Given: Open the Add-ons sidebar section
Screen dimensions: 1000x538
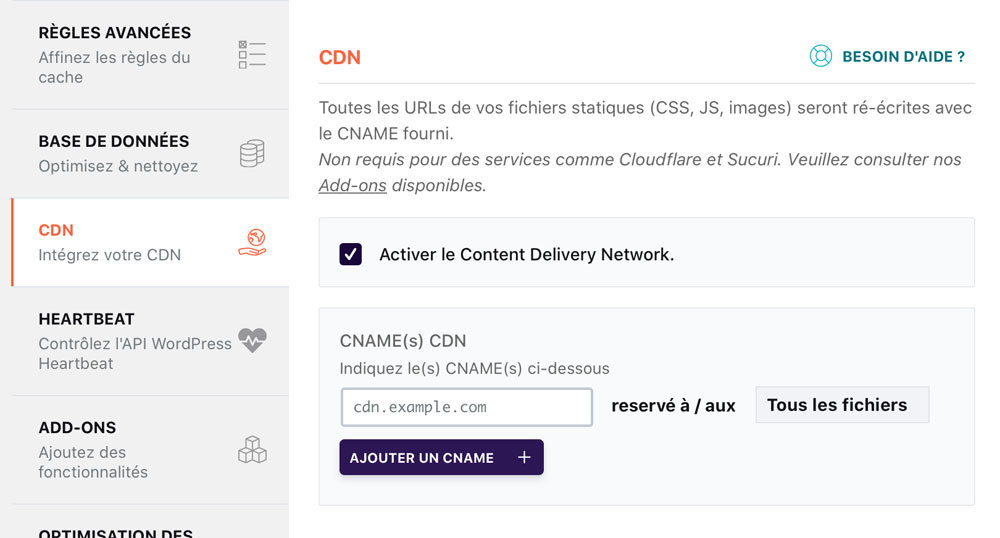Looking at the screenshot, I should point(151,450).
